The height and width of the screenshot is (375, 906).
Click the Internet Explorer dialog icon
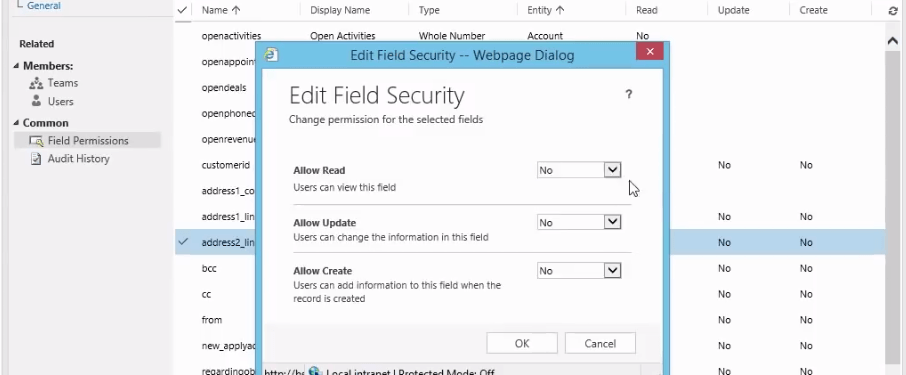tap(271, 55)
